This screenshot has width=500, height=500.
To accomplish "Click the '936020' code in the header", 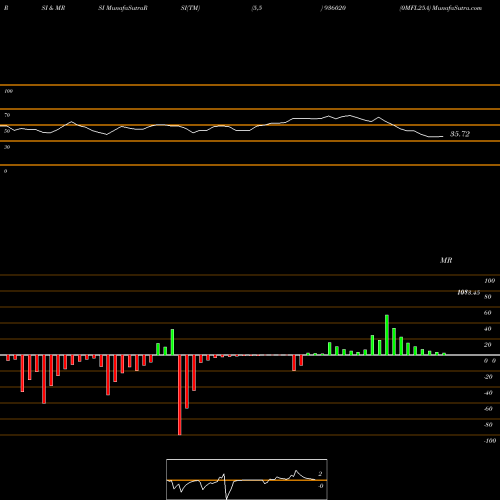I will [334, 8].
